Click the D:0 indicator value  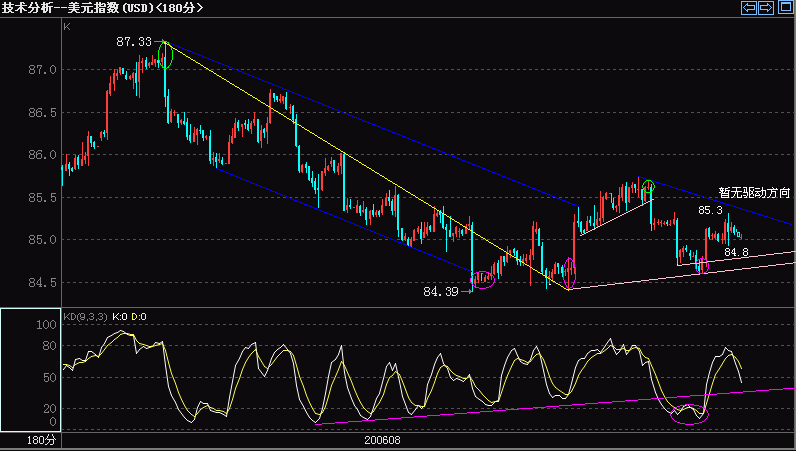coord(139,317)
